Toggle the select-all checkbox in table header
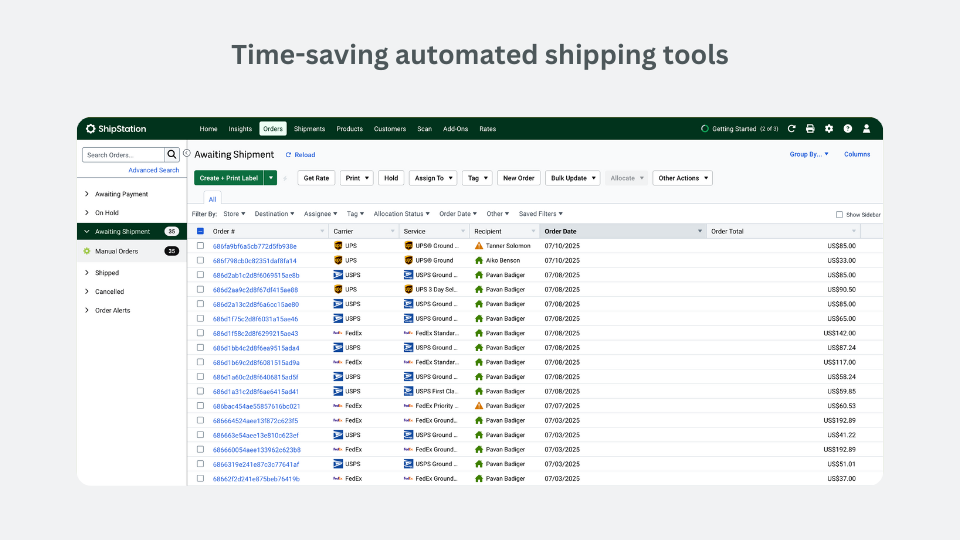This screenshot has width=960, height=540. coord(200,231)
